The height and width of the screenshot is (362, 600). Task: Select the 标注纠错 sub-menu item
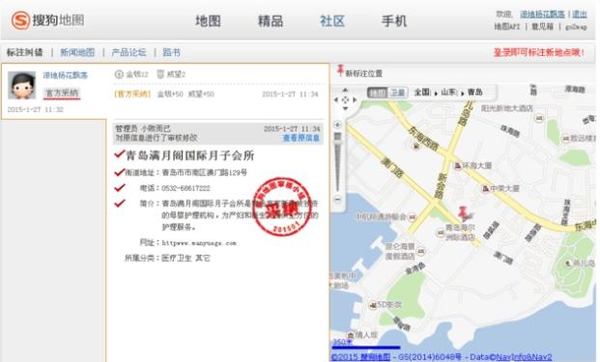[25, 52]
